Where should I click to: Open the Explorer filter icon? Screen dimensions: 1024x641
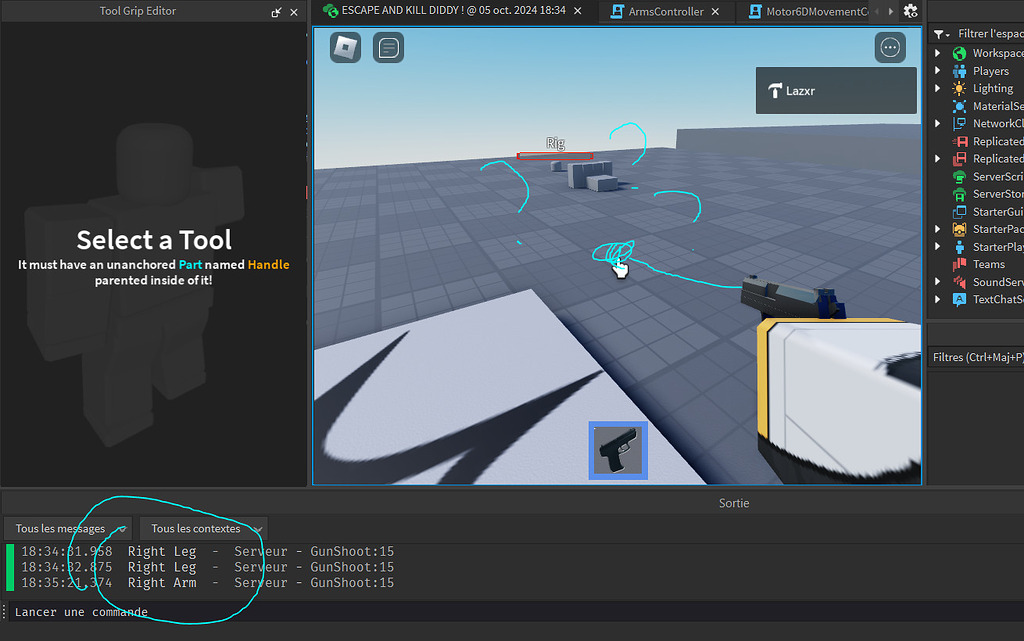point(940,33)
